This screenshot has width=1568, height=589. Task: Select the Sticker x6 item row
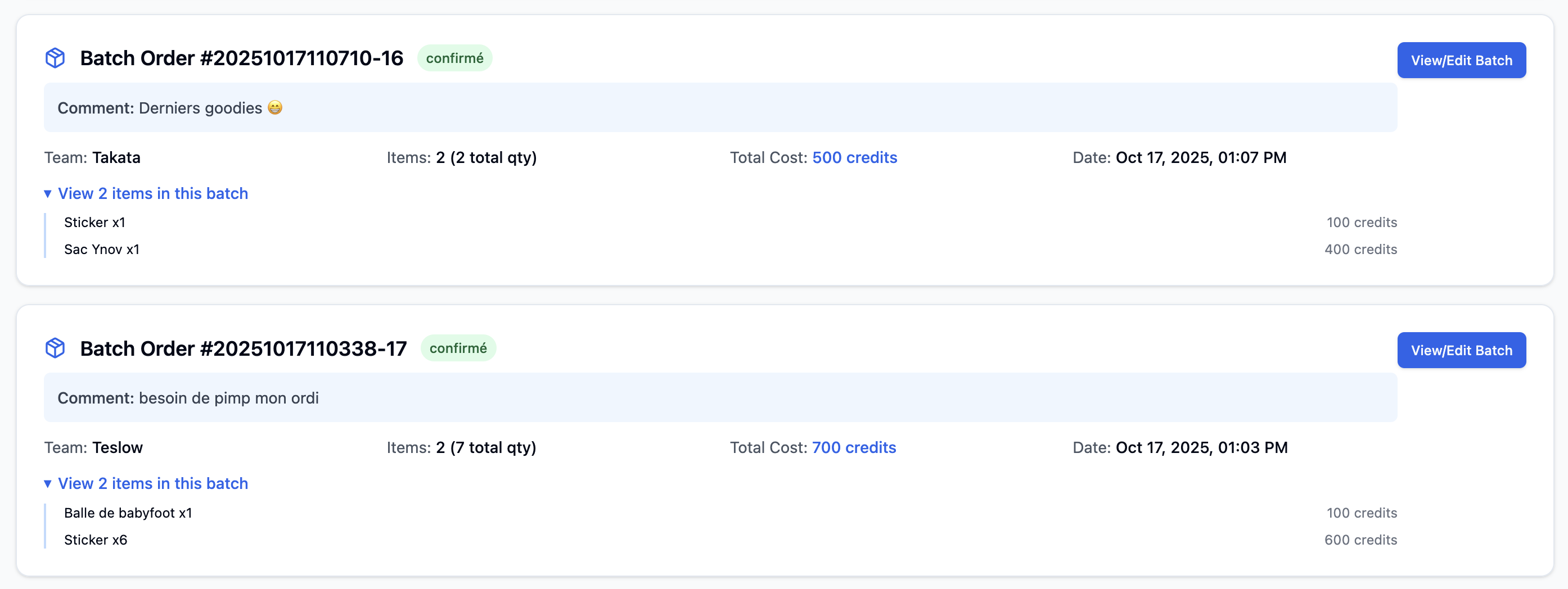[96, 540]
